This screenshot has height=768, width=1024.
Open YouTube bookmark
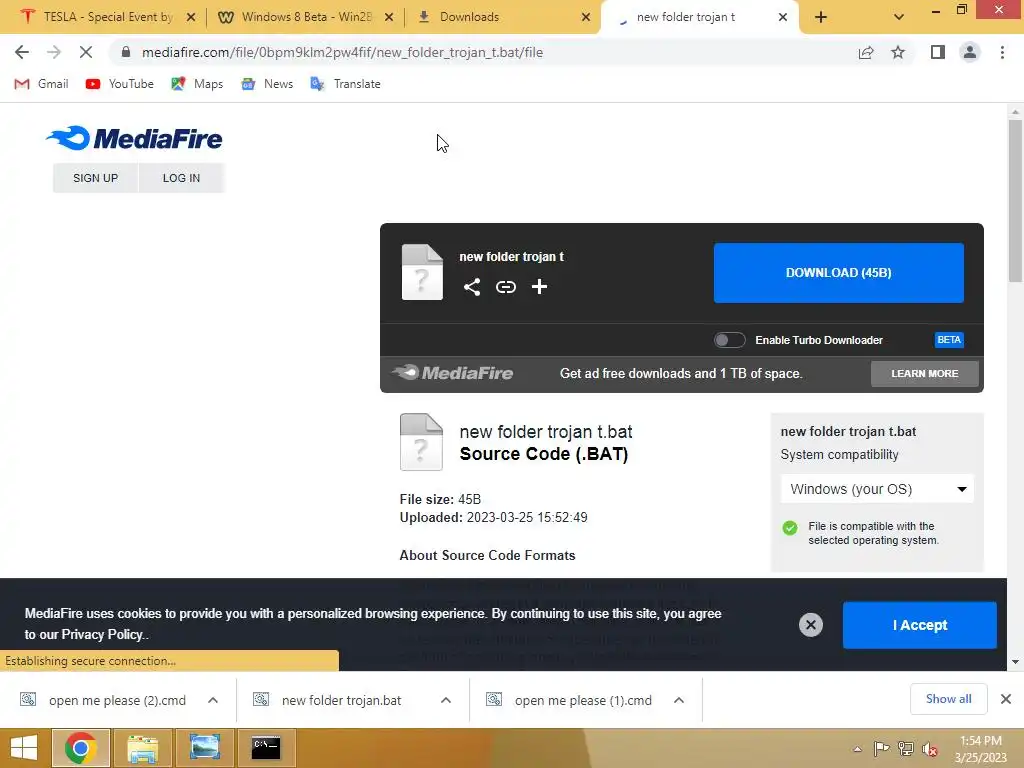[120, 84]
